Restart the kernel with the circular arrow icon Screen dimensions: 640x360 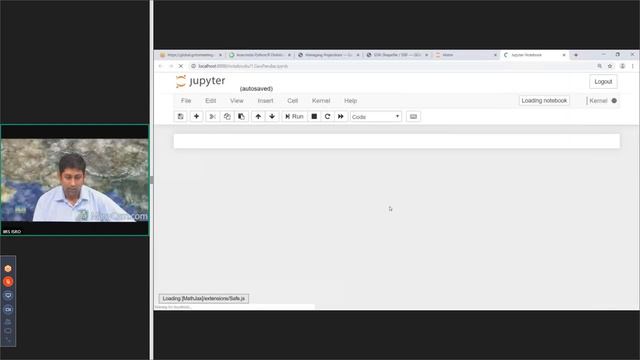tap(327, 116)
